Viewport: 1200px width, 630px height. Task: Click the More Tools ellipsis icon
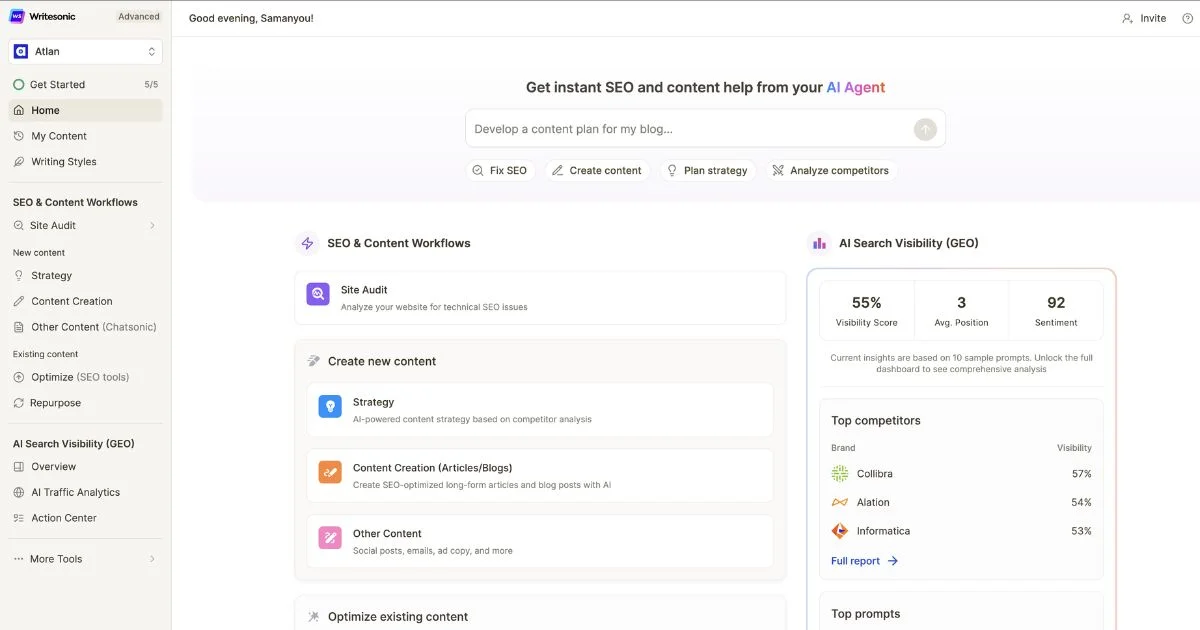click(18, 559)
